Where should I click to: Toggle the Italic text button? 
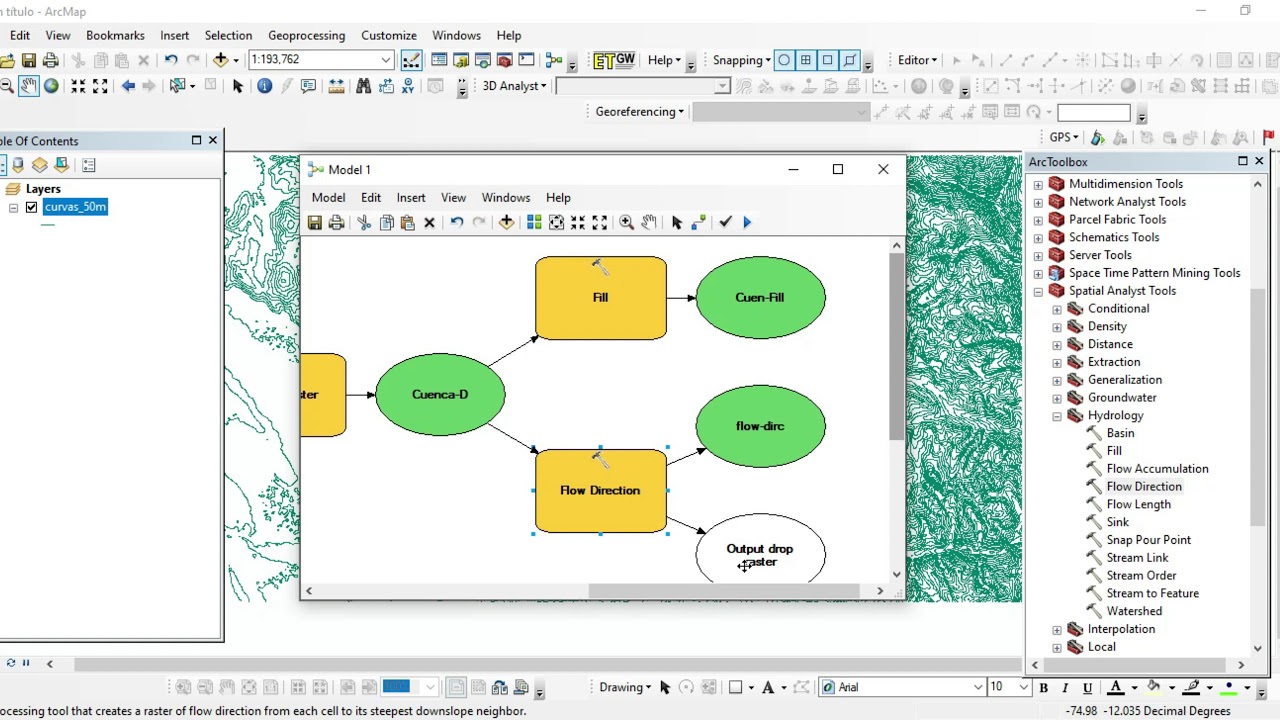click(x=1065, y=687)
